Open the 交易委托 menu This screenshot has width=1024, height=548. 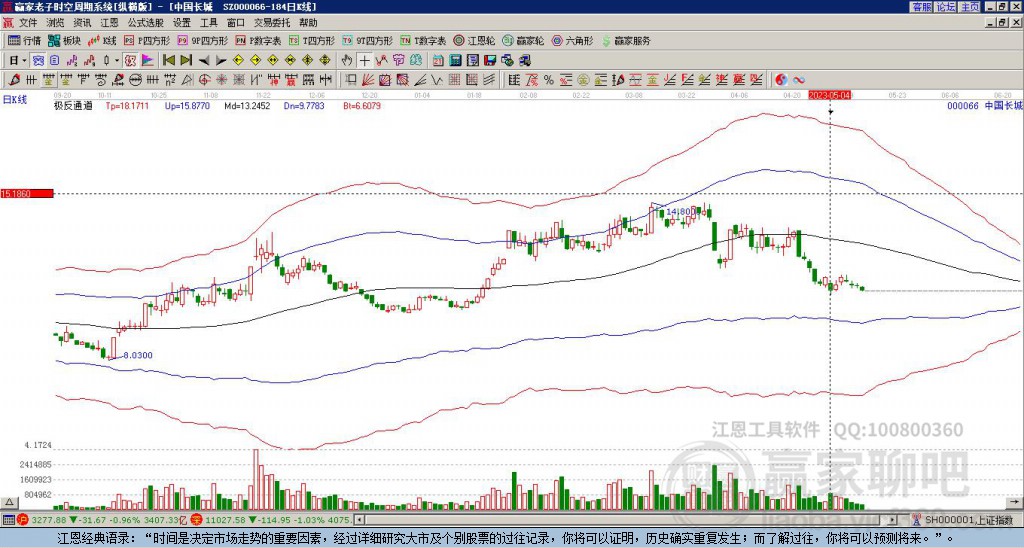pos(272,23)
